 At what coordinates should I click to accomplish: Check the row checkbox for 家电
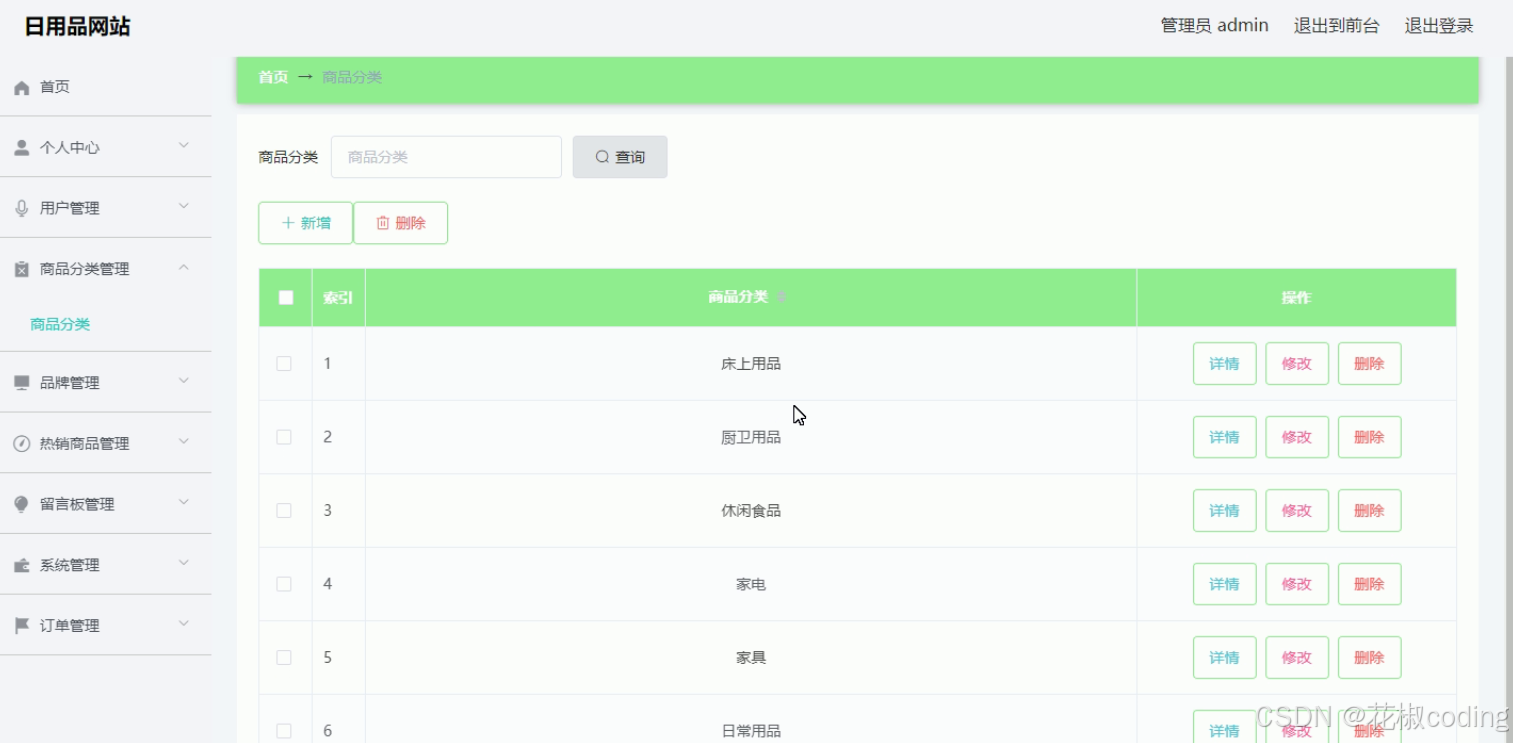tap(284, 584)
